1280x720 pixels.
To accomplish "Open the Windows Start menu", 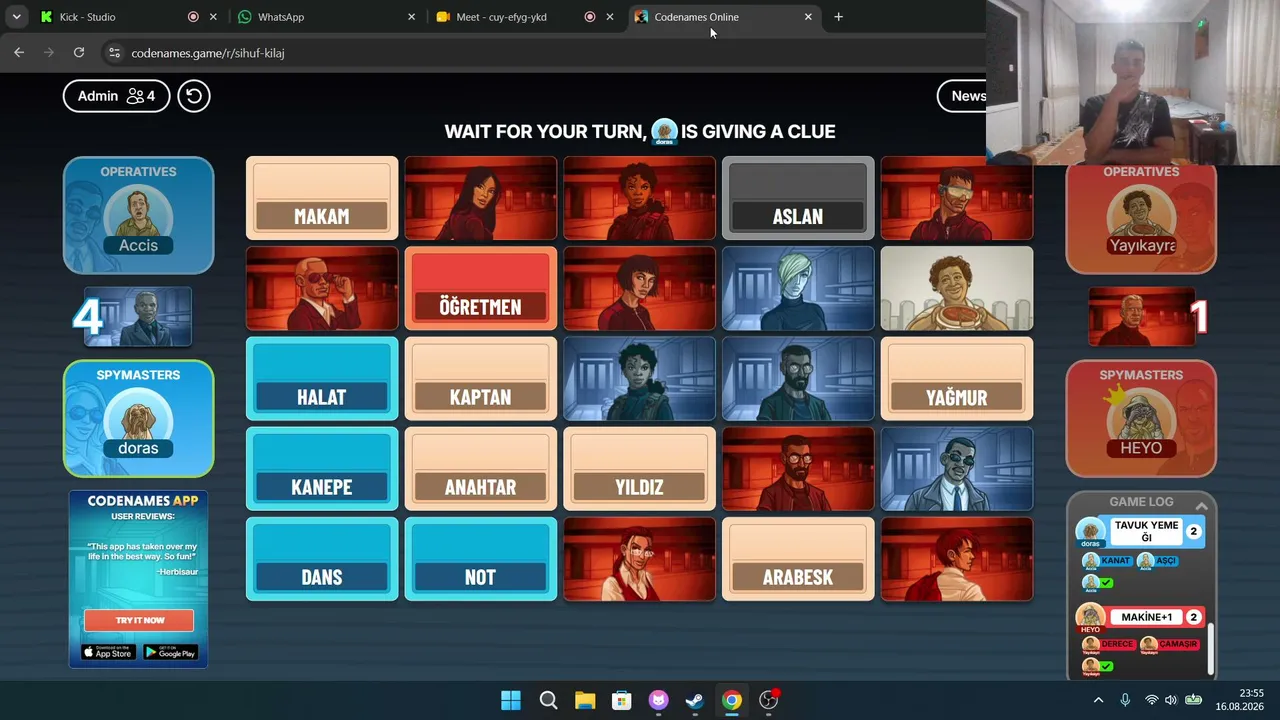I will click(x=511, y=700).
